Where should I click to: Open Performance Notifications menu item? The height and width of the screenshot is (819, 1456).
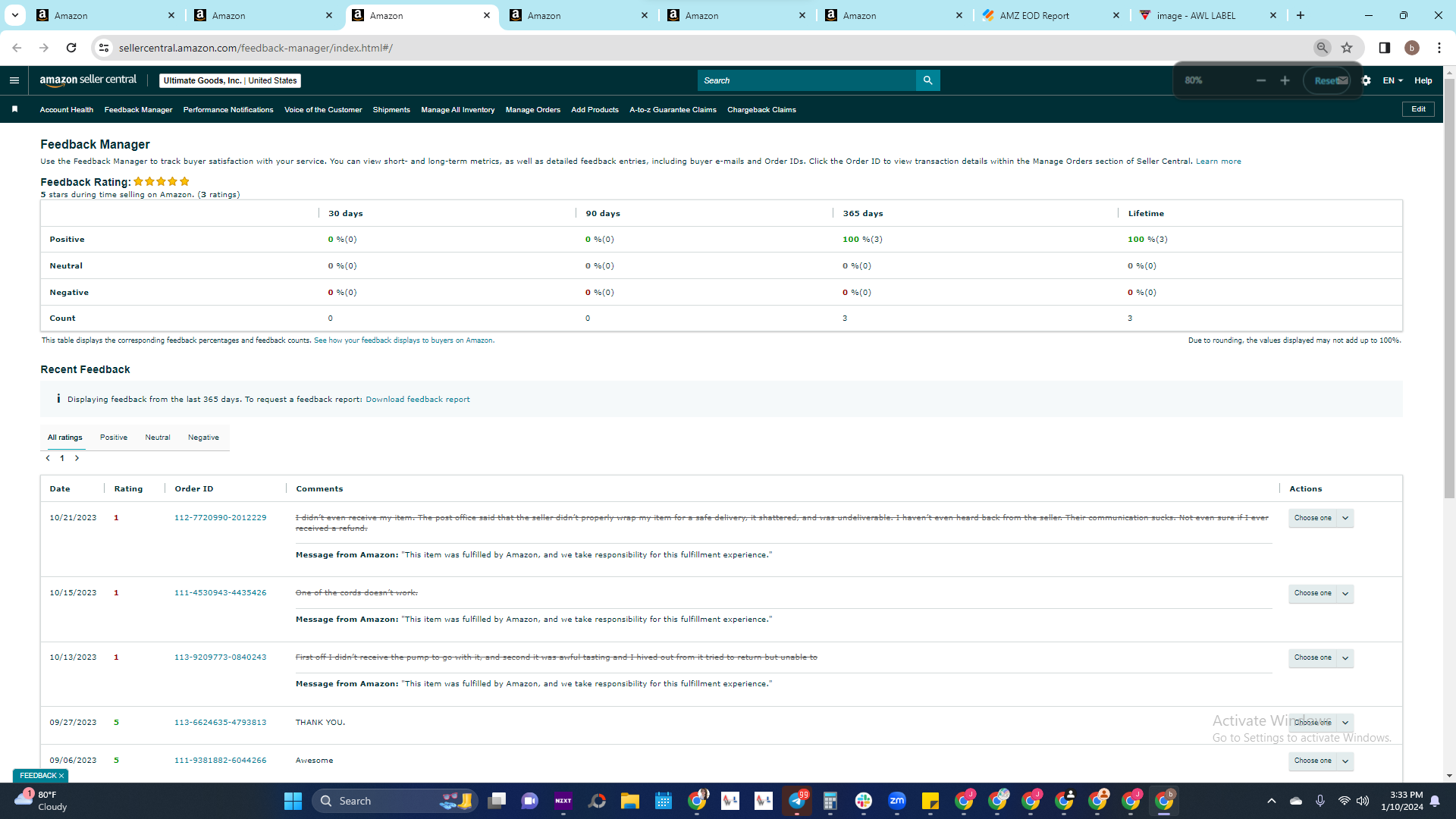point(228,110)
